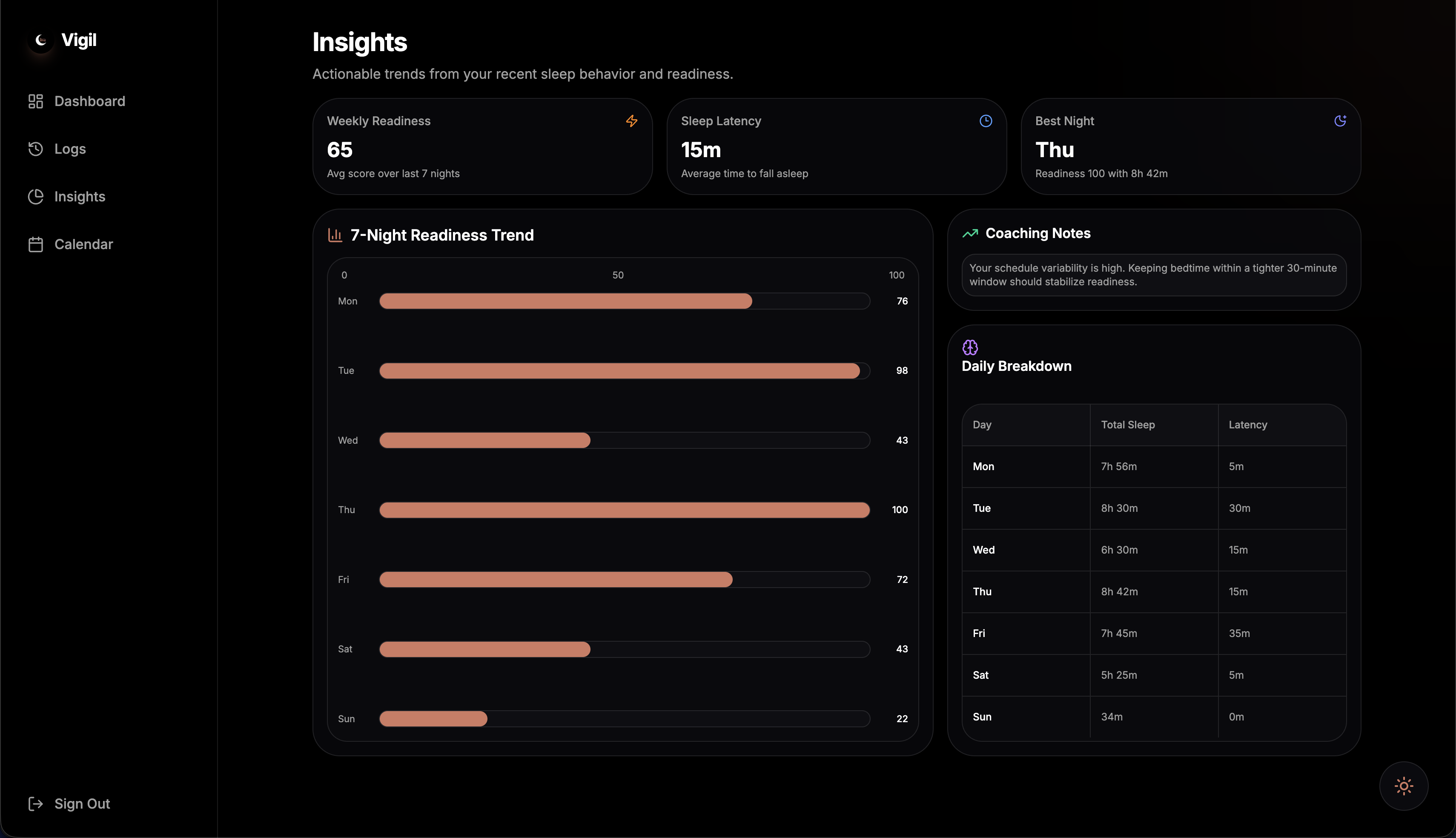Viewport: 1456px width, 838px height.
Task: Click the moon icon on Best Night card
Action: [x=1340, y=121]
